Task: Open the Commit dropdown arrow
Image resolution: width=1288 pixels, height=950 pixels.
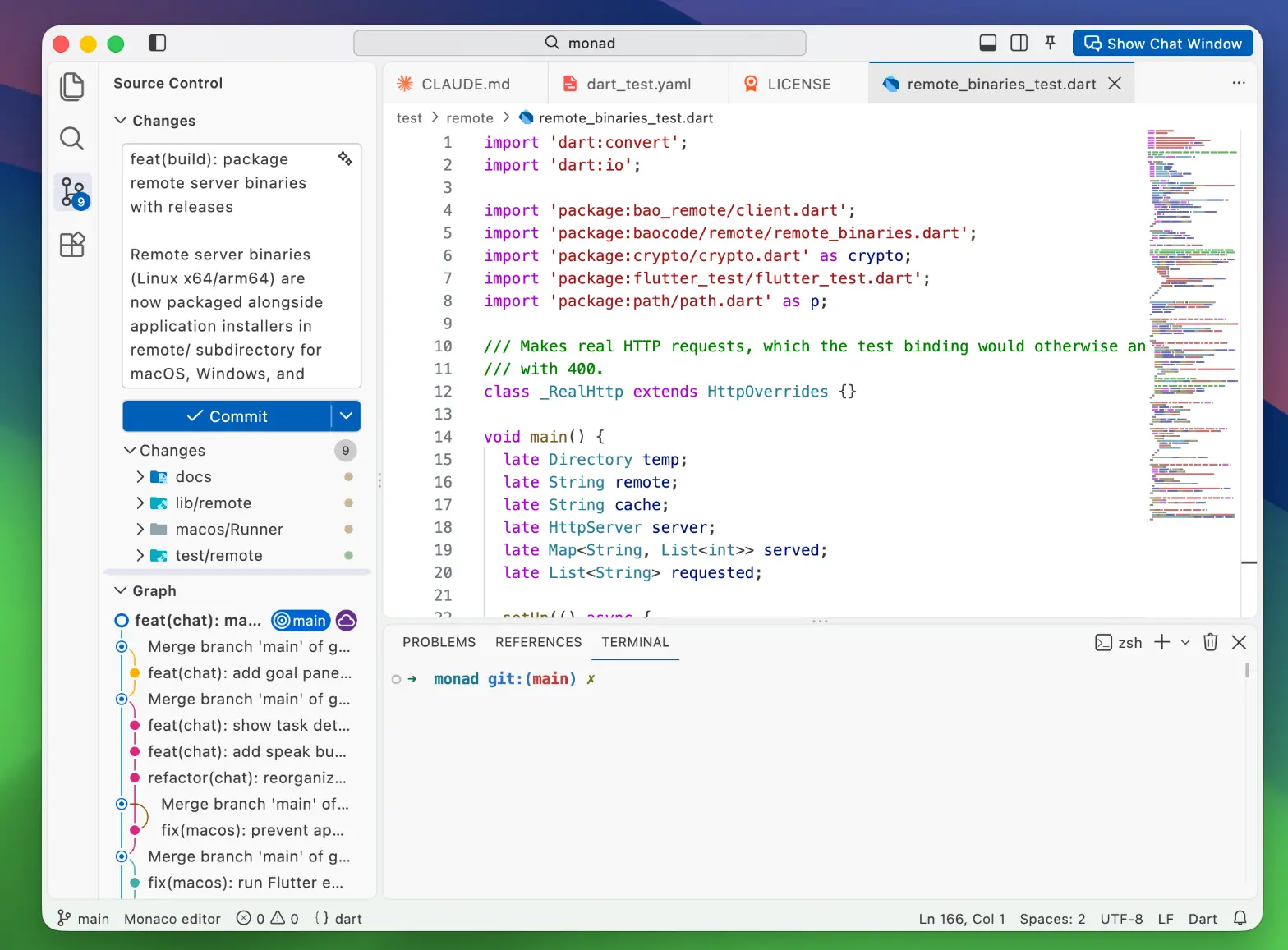Action: click(x=347, y=416)
